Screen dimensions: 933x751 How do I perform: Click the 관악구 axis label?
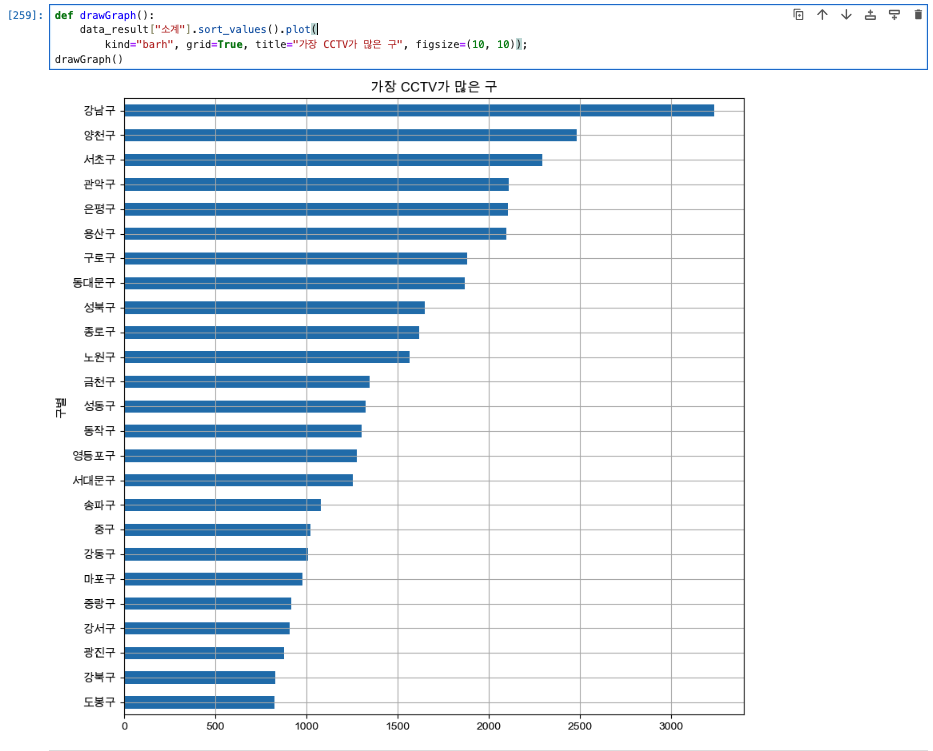(99, 184)
